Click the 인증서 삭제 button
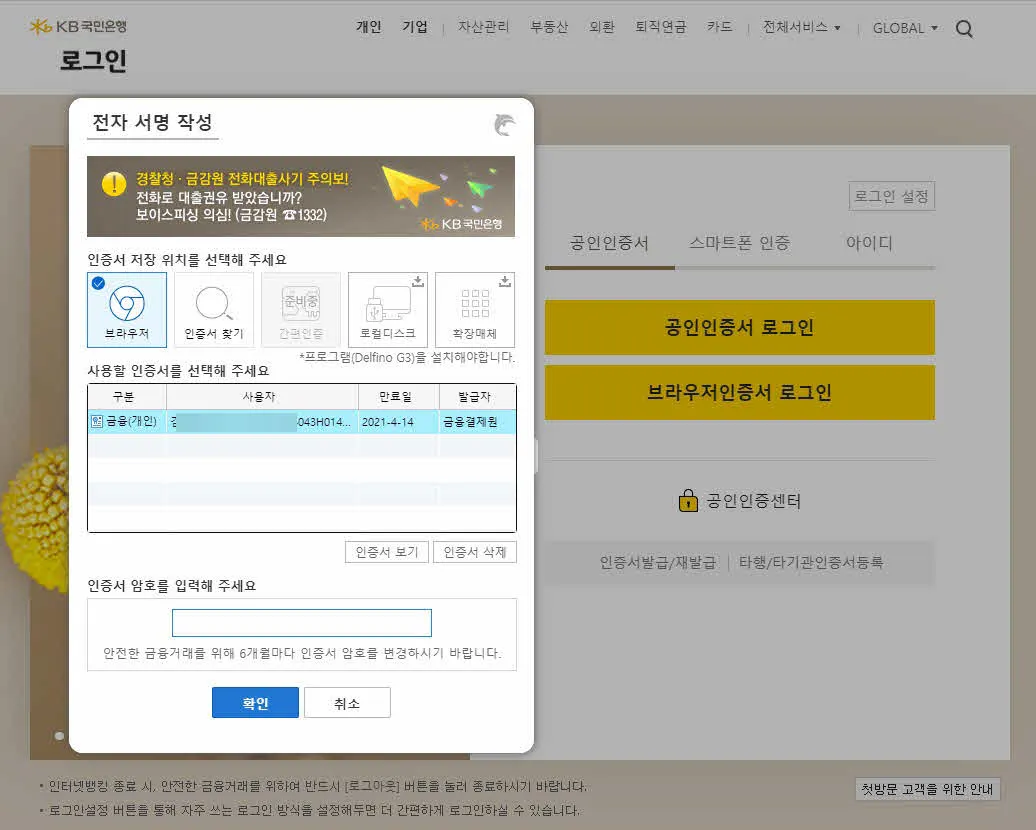1036x830 pixels. (x=474, y=552)
